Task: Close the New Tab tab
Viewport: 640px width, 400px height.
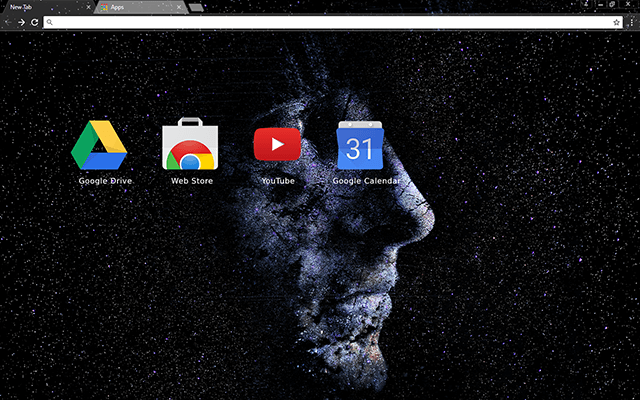Action: pos(89,7)
